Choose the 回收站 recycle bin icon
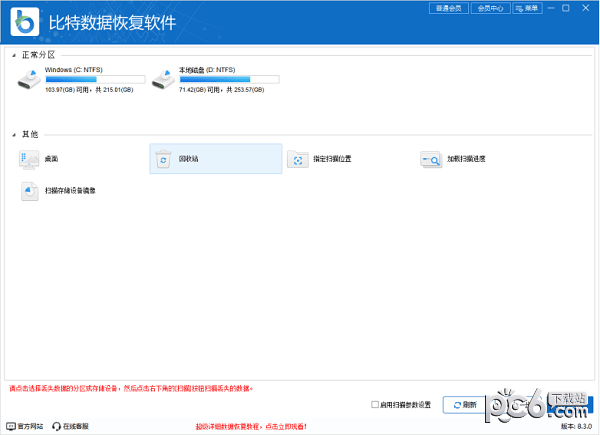Screen dimensions: 600x435 163,159
